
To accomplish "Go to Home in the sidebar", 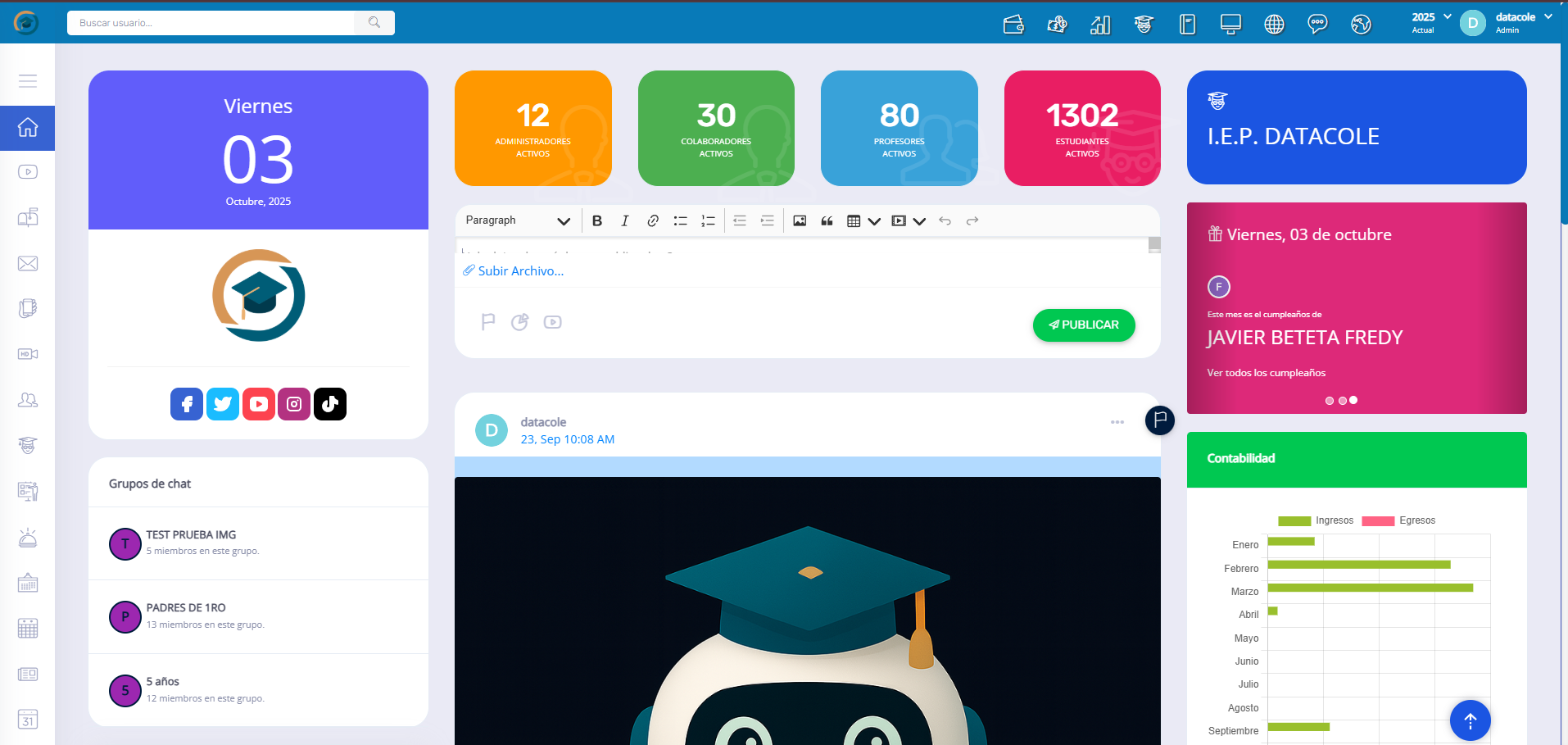I will pyautogui.click(x=28, y=128).
